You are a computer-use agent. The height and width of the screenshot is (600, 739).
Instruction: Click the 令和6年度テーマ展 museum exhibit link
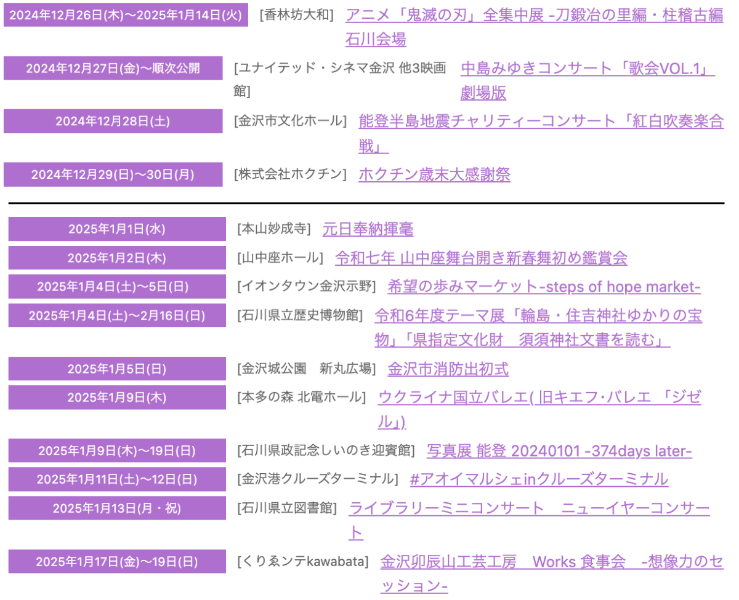(x=538, y=316)
